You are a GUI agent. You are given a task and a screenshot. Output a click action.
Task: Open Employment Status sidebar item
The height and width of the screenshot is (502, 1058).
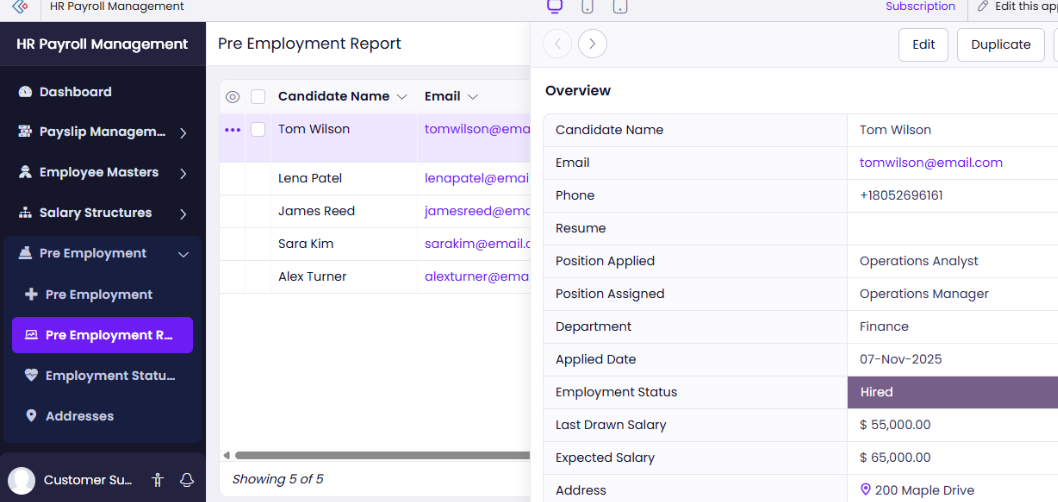tap(110, 376)
